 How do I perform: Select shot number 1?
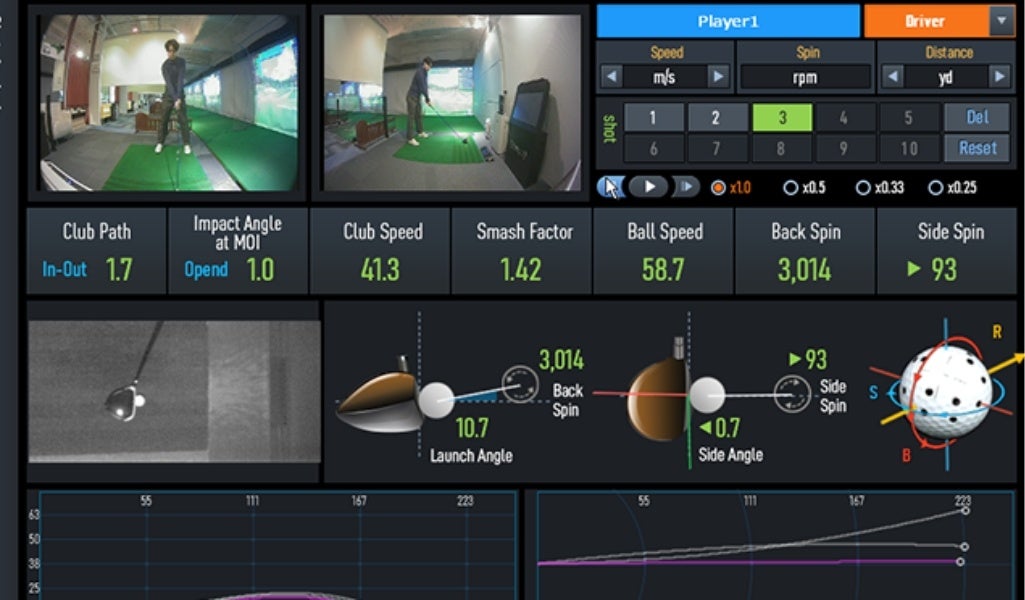653,118
